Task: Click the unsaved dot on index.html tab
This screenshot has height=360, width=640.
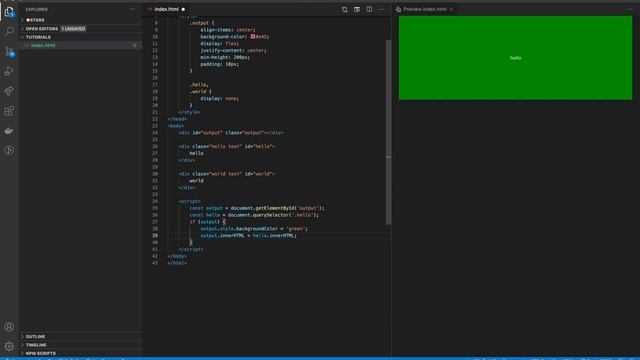Action: 183,9
